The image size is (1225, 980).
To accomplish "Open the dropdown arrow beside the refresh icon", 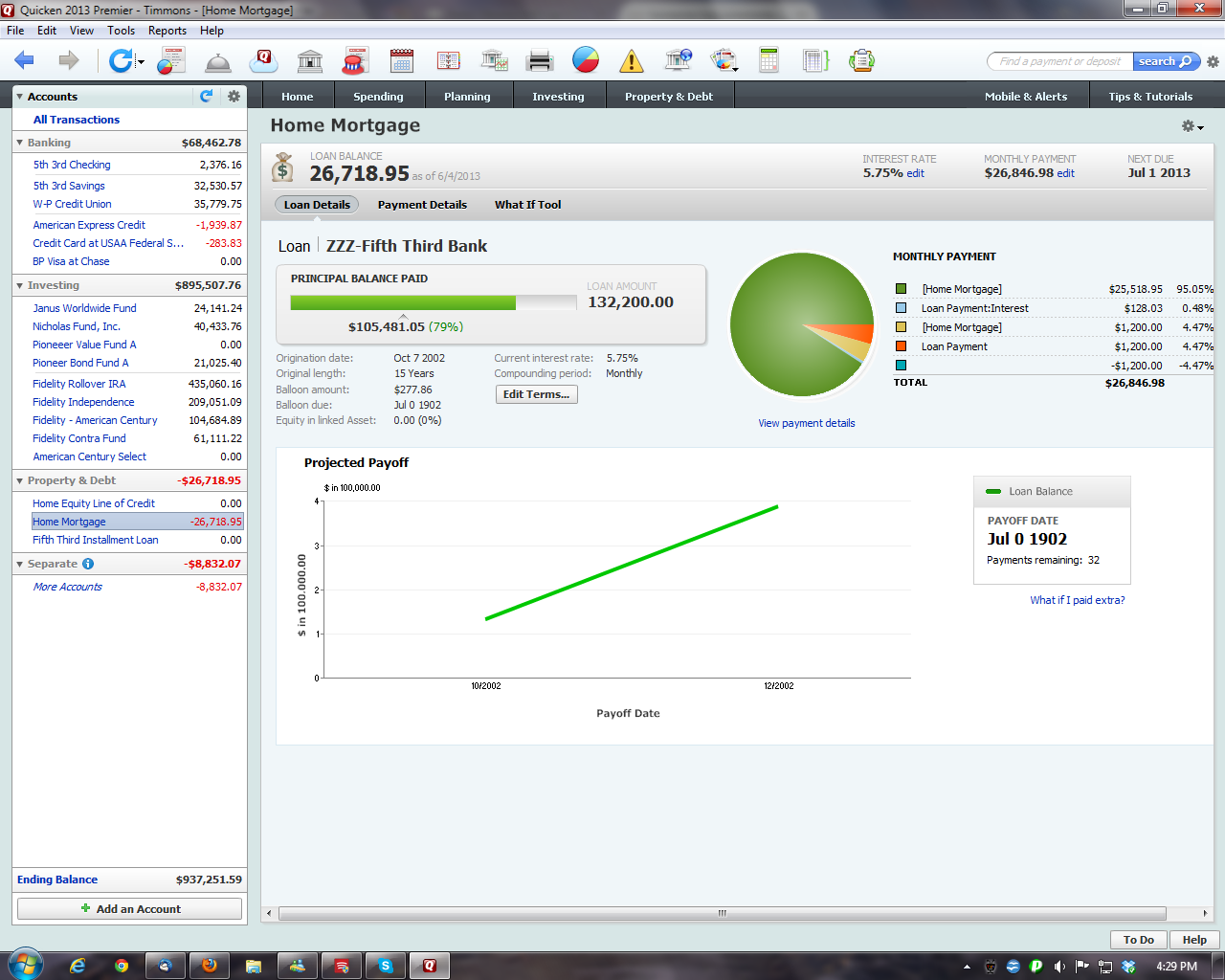I will click(141, 63).
